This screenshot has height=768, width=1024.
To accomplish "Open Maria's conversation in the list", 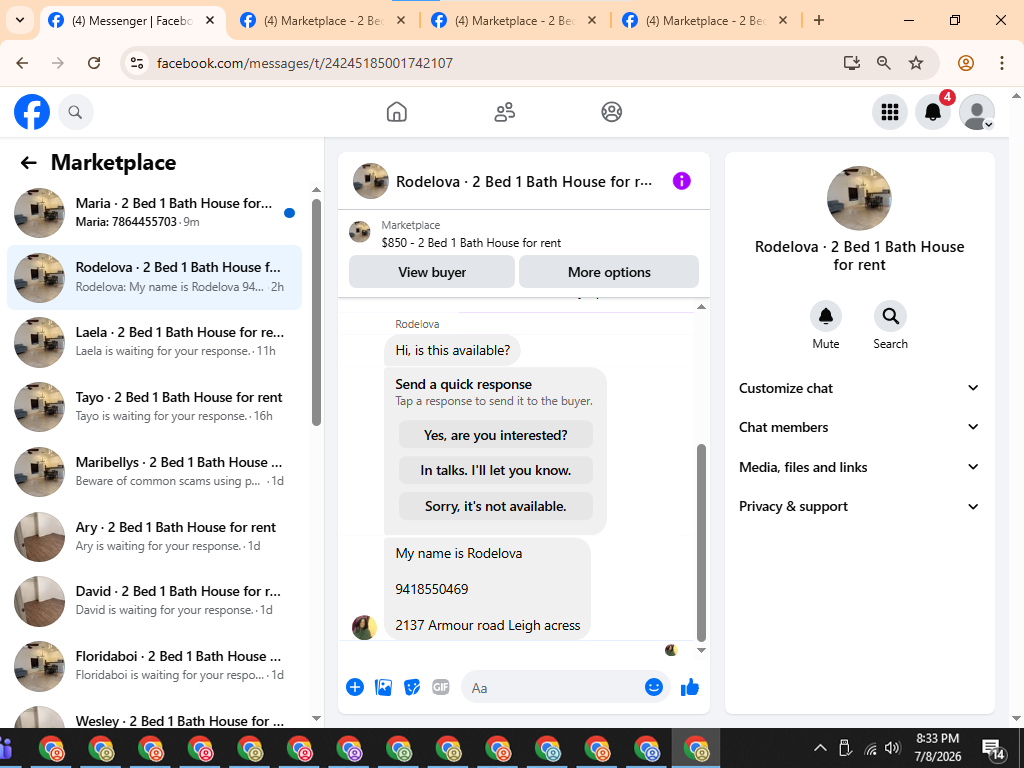I will tap(155, 212).
